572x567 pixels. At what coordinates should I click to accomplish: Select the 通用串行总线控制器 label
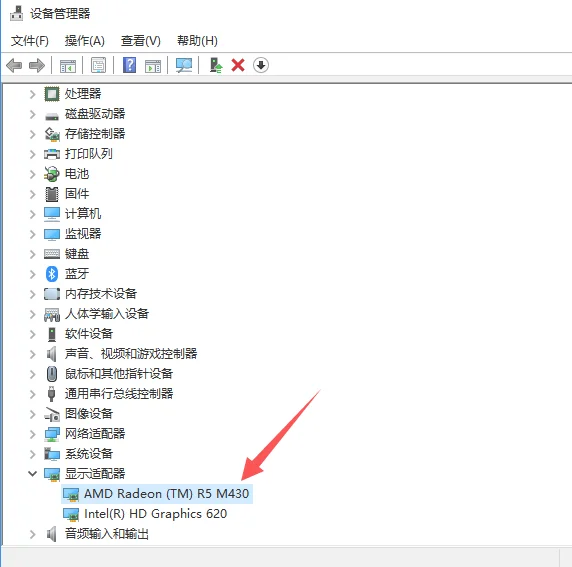119,394
